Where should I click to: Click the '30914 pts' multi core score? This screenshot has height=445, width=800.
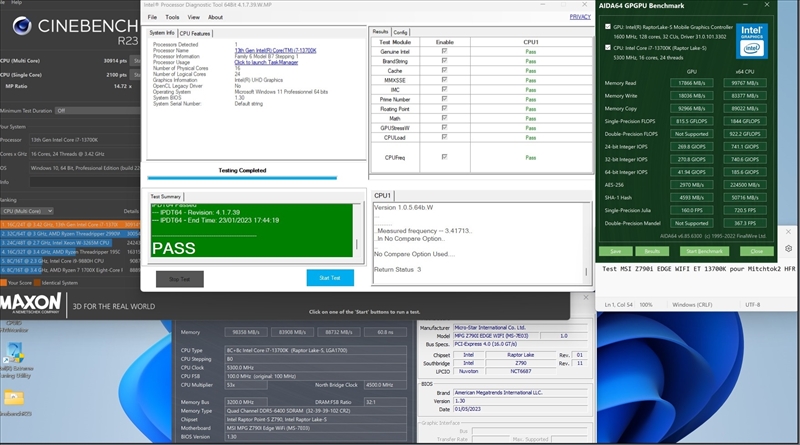pyautogui.click(x=115, y=61)
